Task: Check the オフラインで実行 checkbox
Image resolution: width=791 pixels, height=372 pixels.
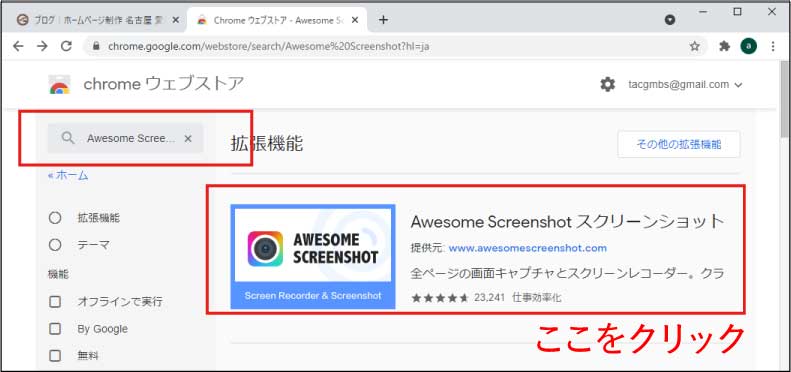Action: (x=54, y=302)
